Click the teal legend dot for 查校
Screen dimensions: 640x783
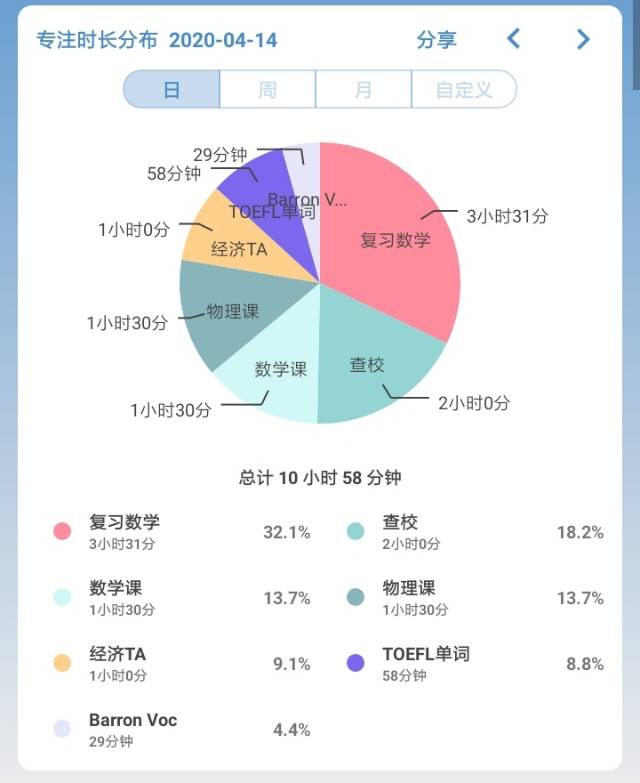[x=355, y=532]
